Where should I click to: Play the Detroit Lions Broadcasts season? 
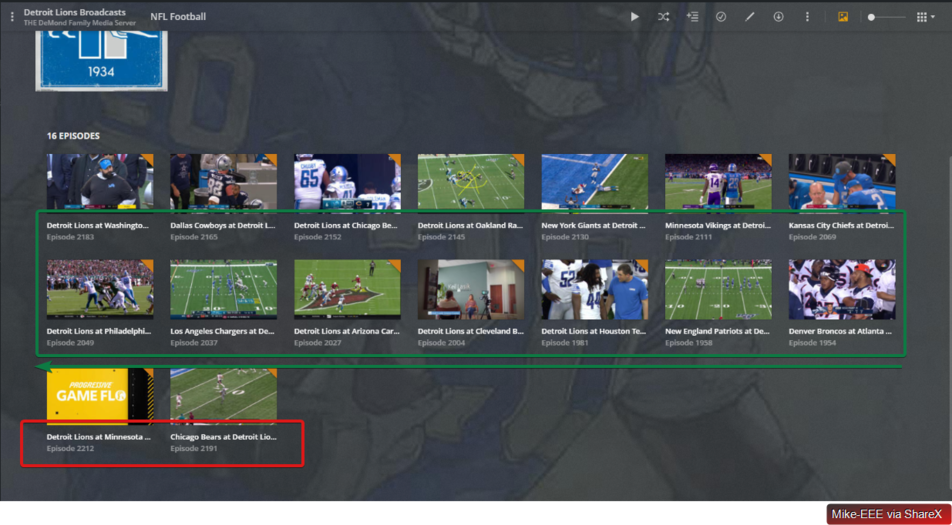[634, 17]
